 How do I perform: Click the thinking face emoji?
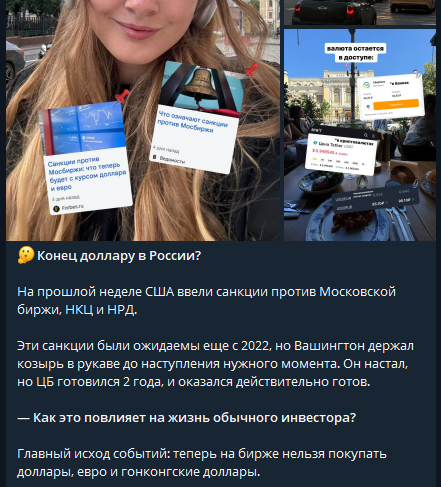[26, 255]
